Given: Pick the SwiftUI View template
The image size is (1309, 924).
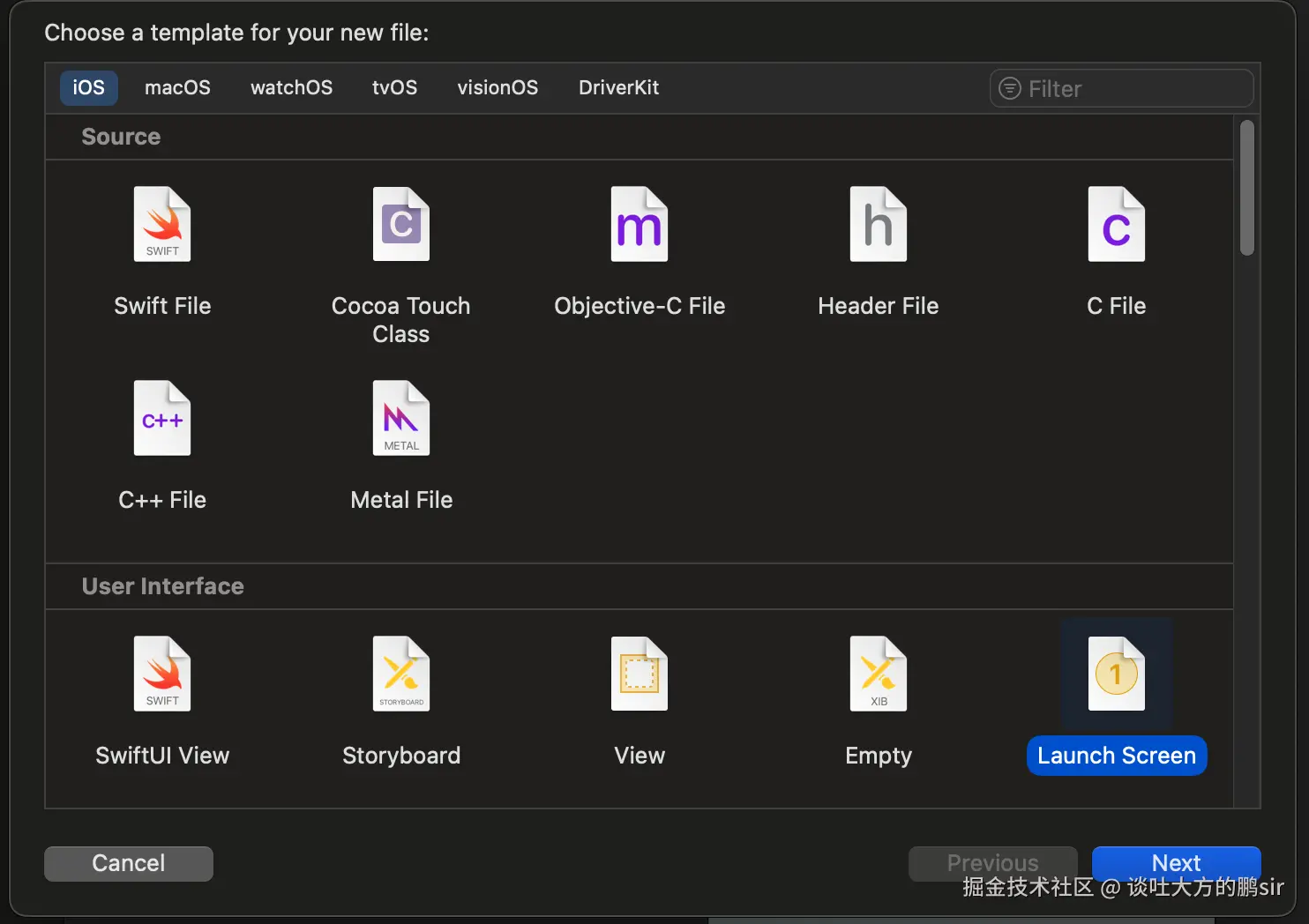Looking at the screenshot, I should (162, 674).
